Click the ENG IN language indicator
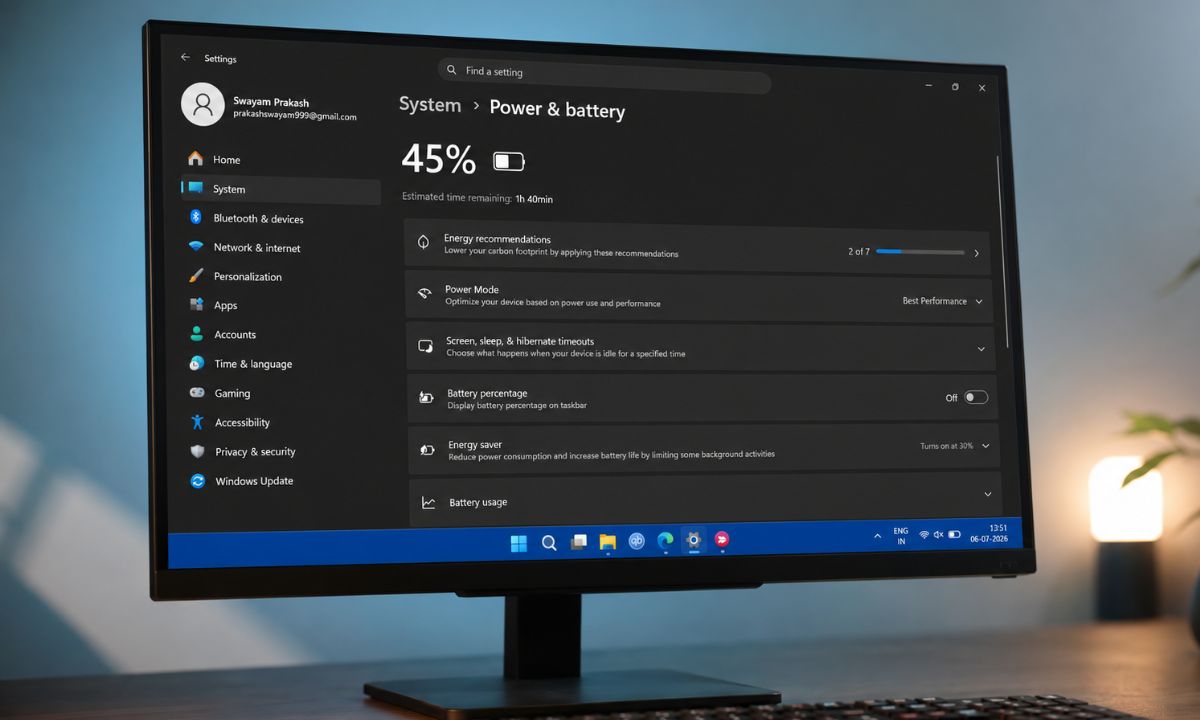Image resolution: width=1200 pixels, height=720 pixels. [x=901, y=536]
